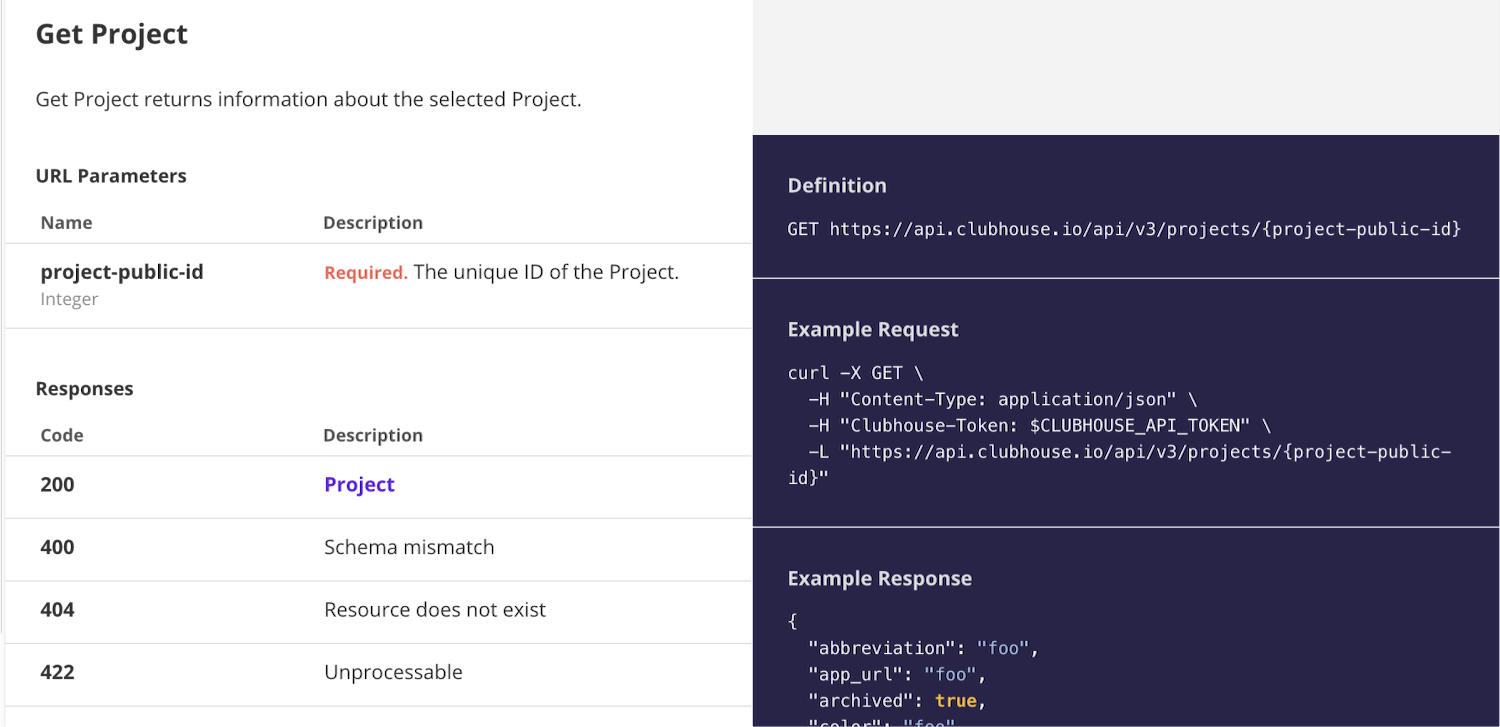Select the Integer type label under project-public-id
1500x727 pixels.
69,298
